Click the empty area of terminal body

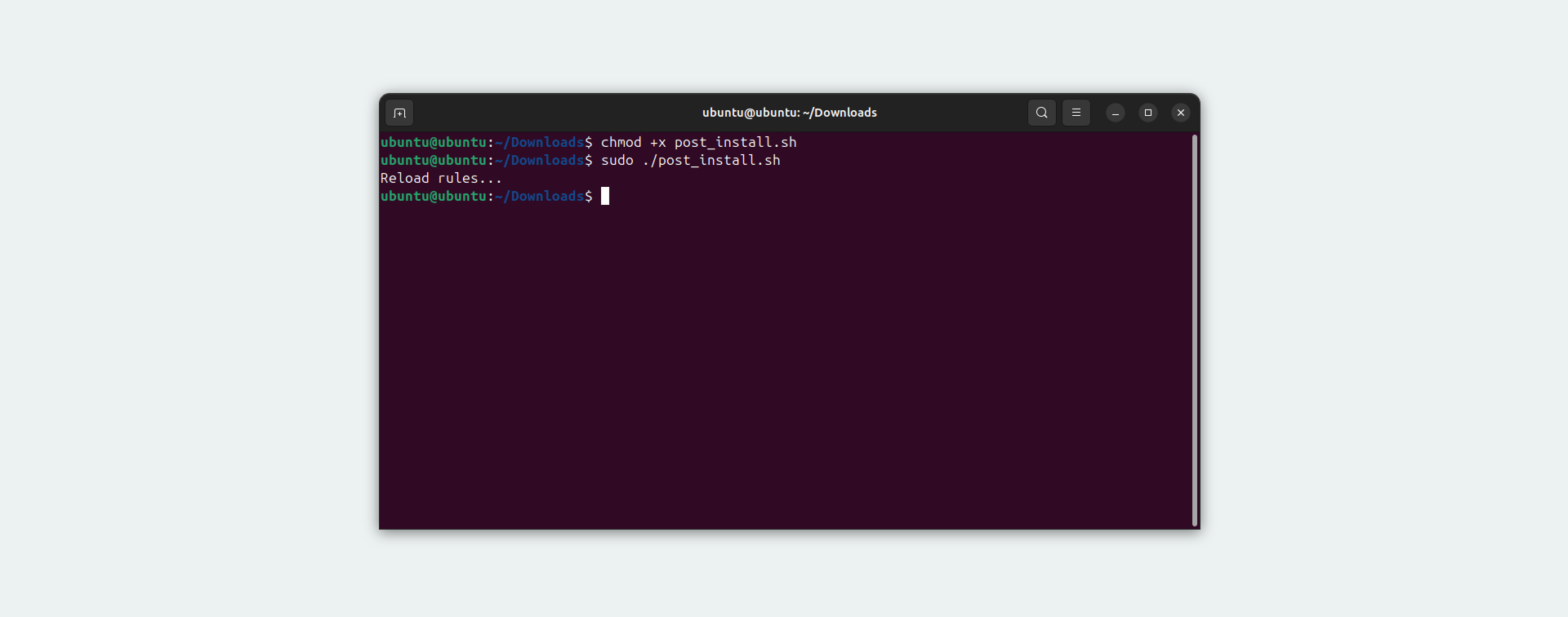[x=784, y=367]
